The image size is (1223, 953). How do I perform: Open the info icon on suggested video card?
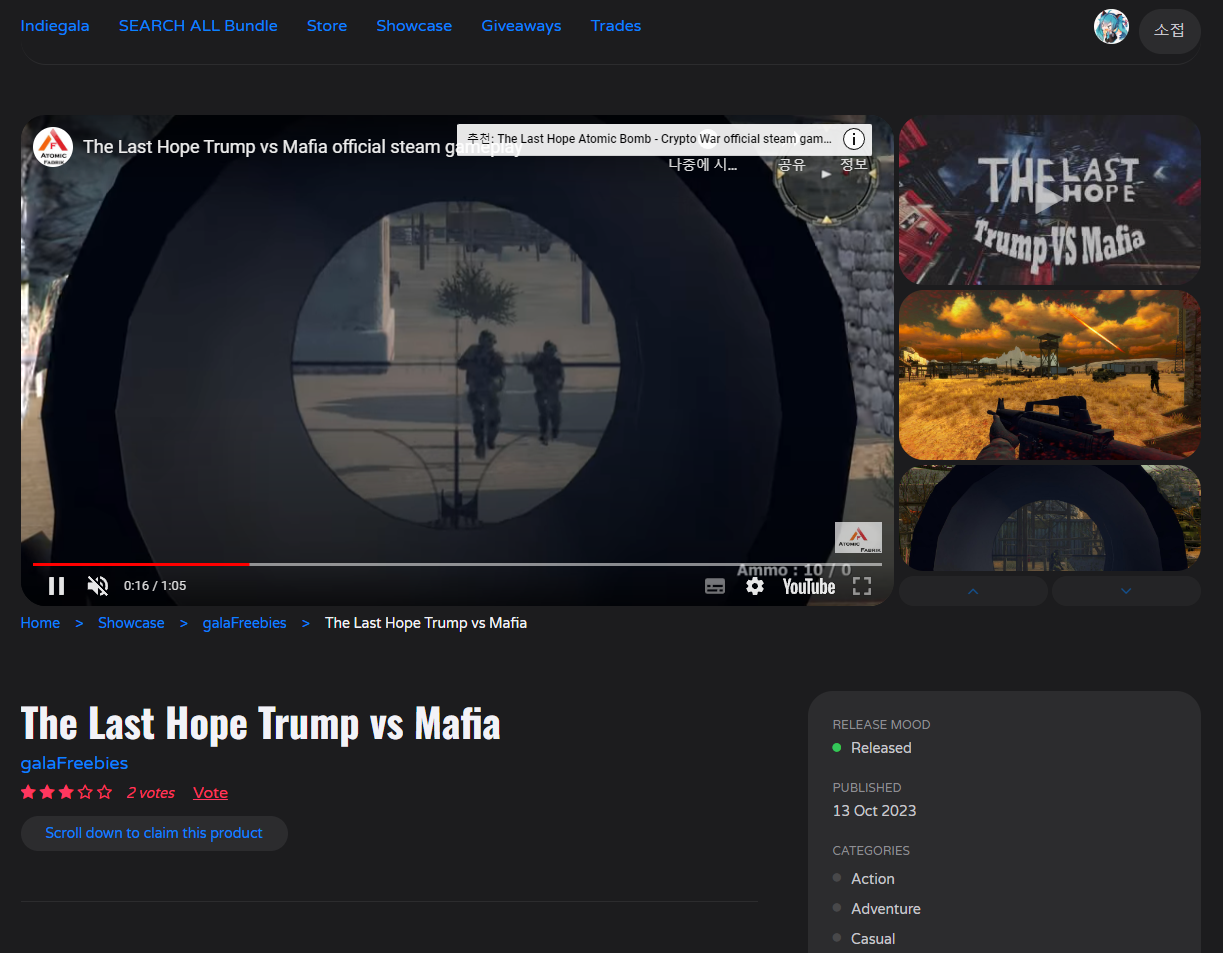tap(853, 139)
